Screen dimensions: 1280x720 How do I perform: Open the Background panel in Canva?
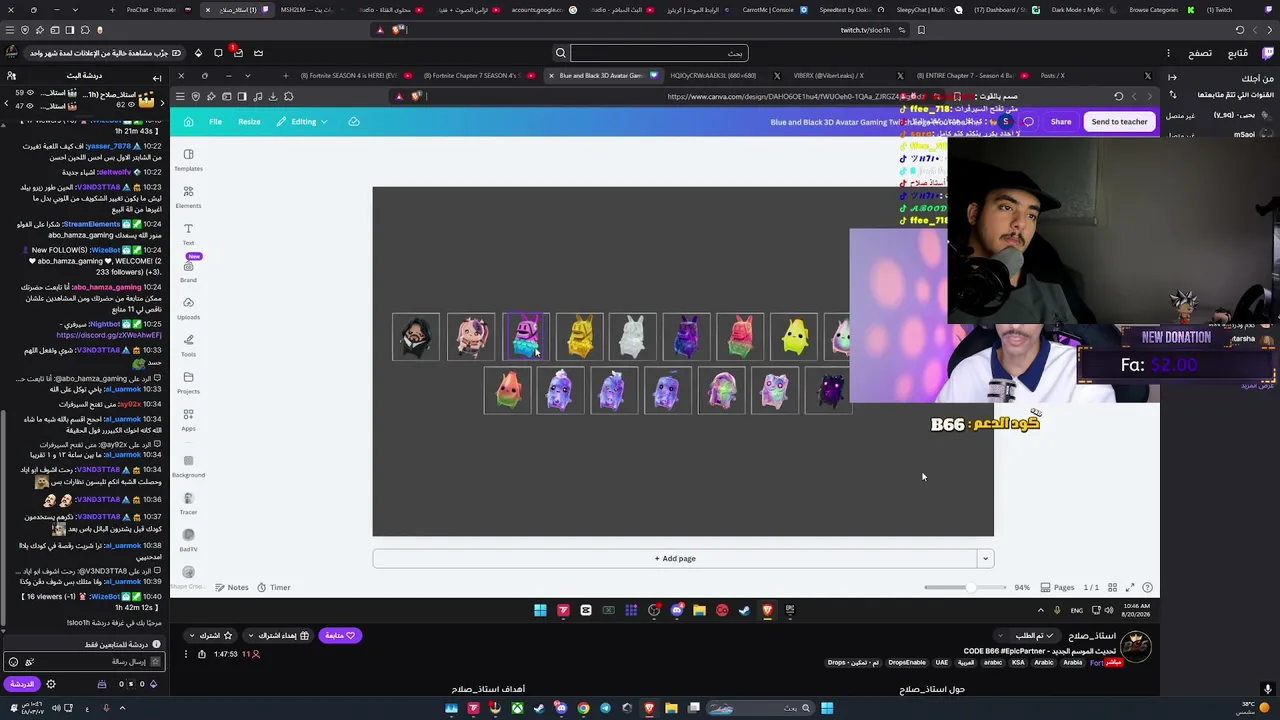[x=188, y=466]
